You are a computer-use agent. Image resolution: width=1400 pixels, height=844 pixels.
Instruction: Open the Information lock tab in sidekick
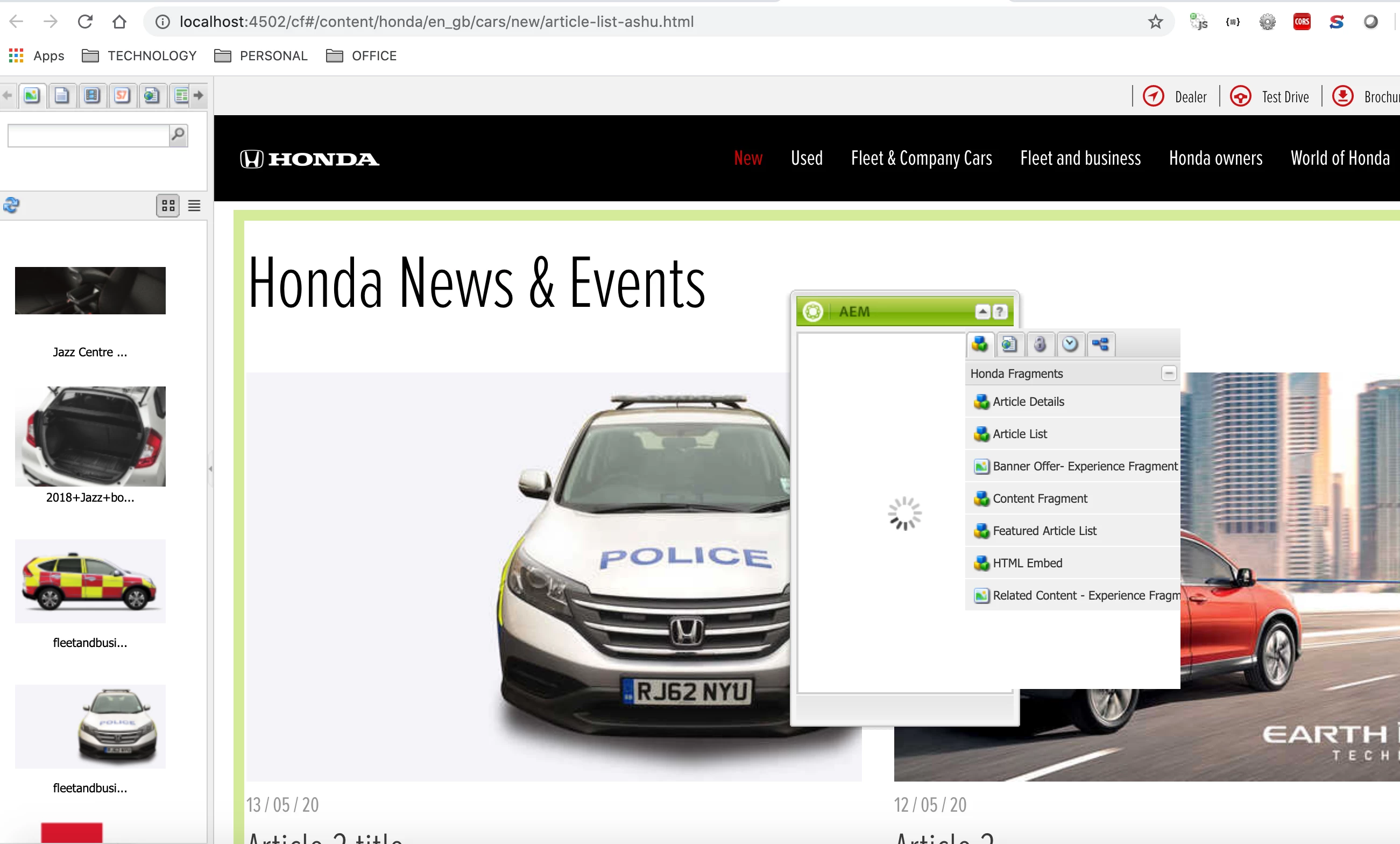click(x=1039, y=344)
